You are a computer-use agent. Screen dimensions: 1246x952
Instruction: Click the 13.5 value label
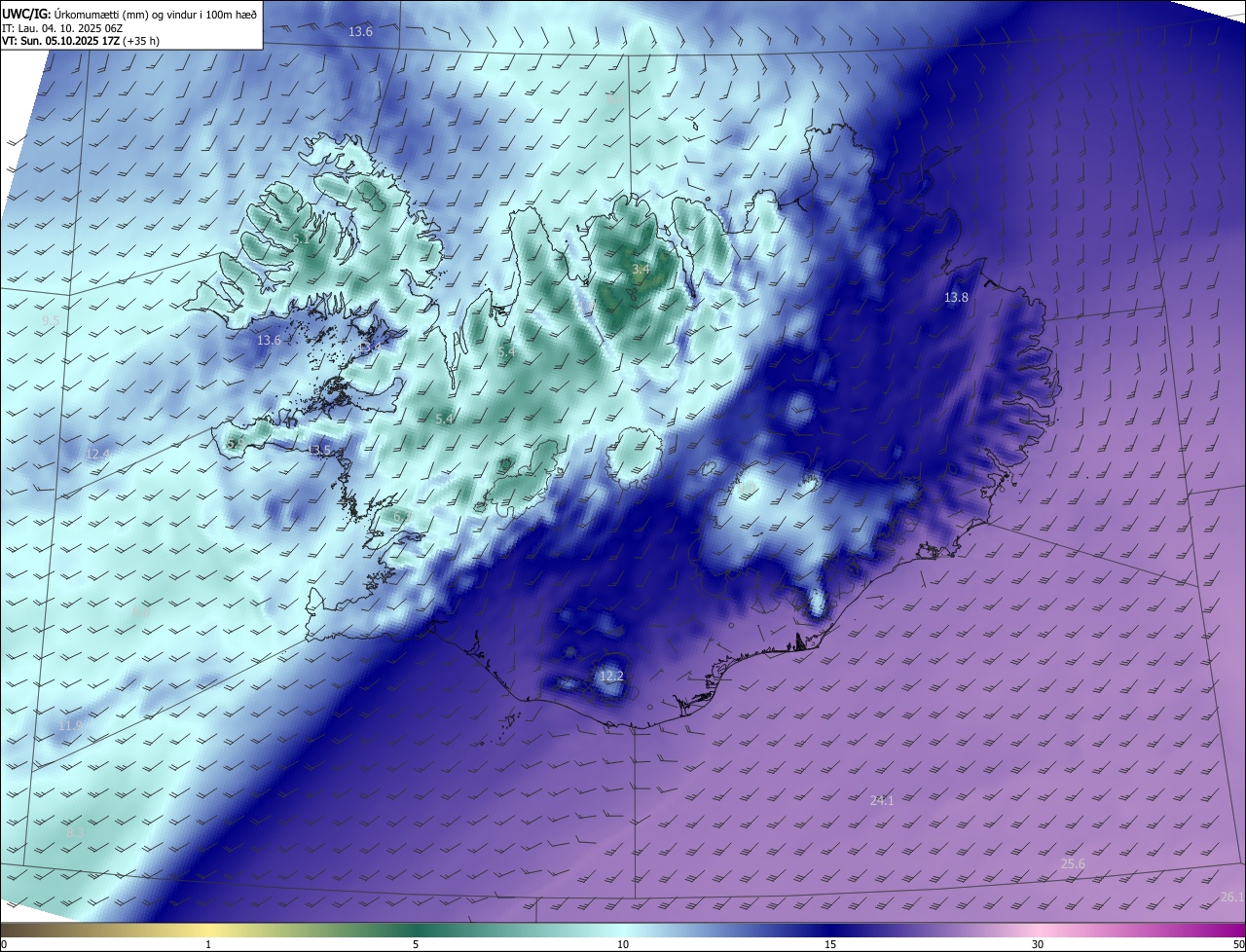tap(319, 450)
